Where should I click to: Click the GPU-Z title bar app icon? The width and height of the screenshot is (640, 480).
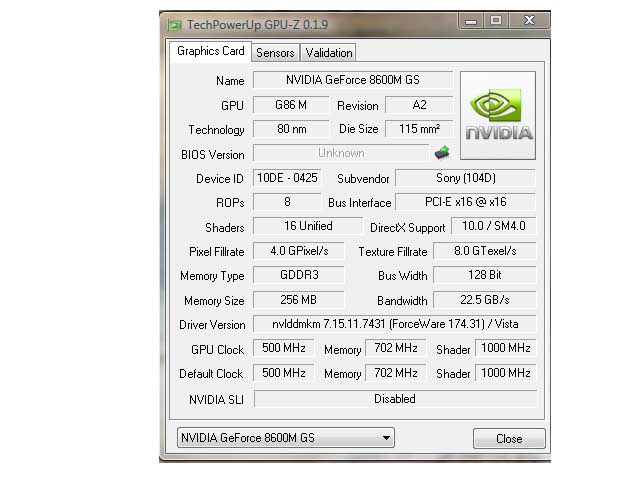tap(175, 25)
